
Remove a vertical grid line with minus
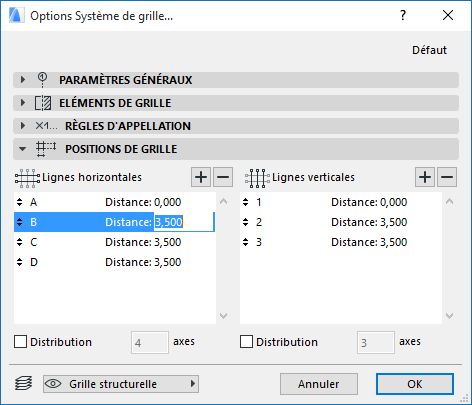[447, 177]
